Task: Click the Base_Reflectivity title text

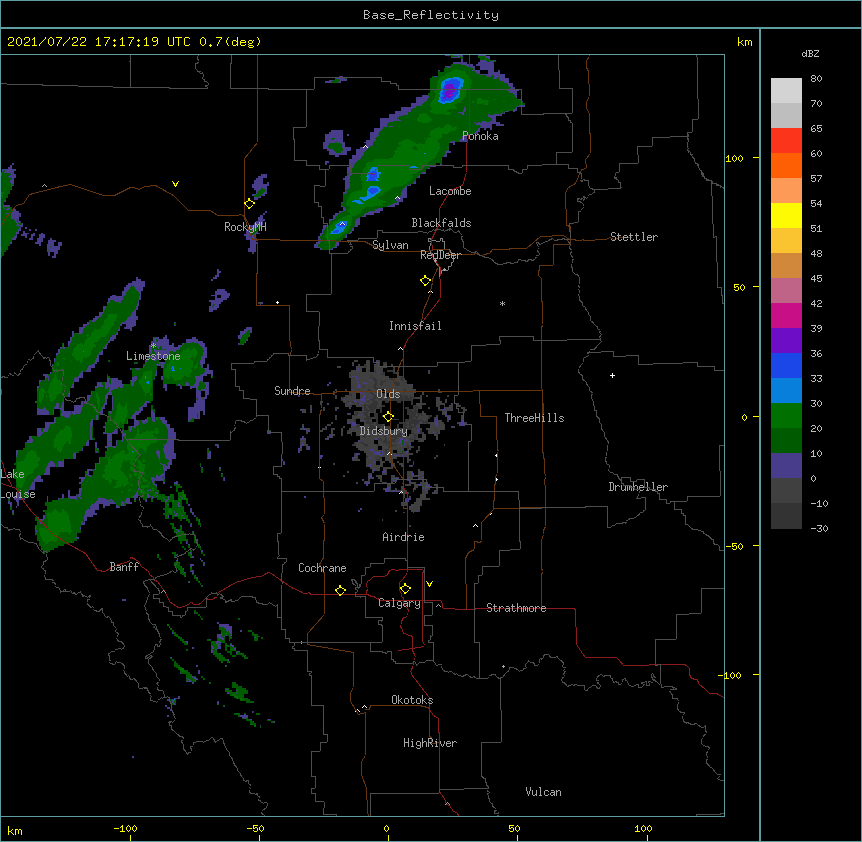Action: coord(431,15)
